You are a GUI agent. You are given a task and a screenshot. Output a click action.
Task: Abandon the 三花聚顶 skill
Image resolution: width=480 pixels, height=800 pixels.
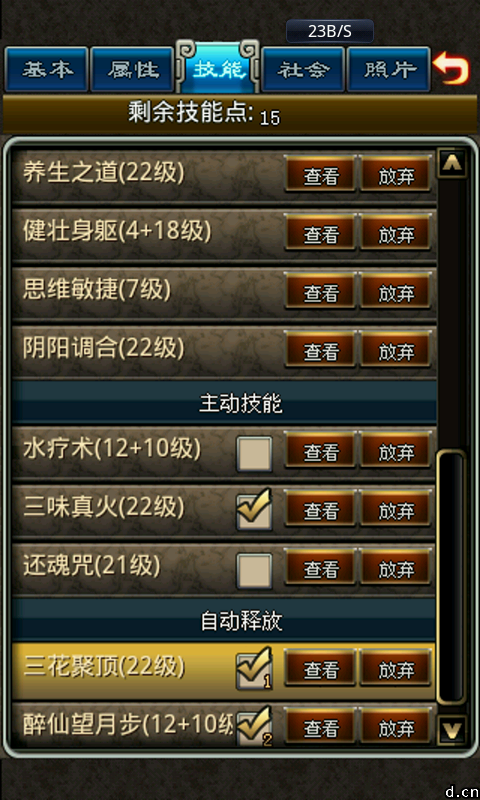[395, 669]
